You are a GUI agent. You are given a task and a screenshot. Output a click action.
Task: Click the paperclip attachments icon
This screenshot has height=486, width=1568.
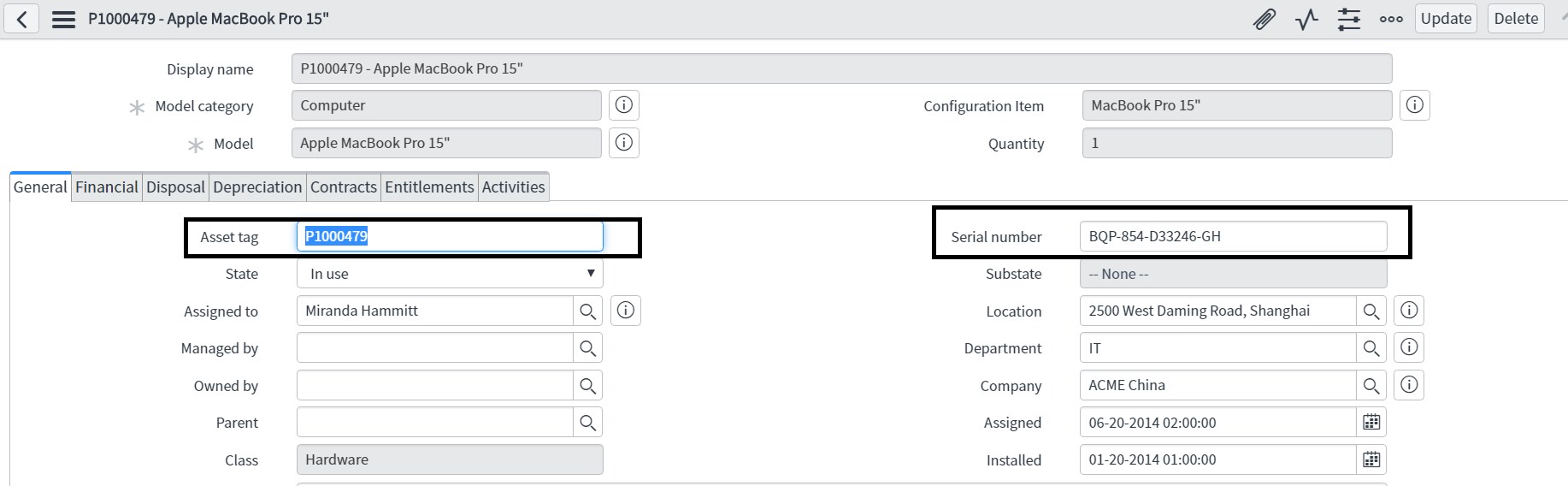[1264, 19]
